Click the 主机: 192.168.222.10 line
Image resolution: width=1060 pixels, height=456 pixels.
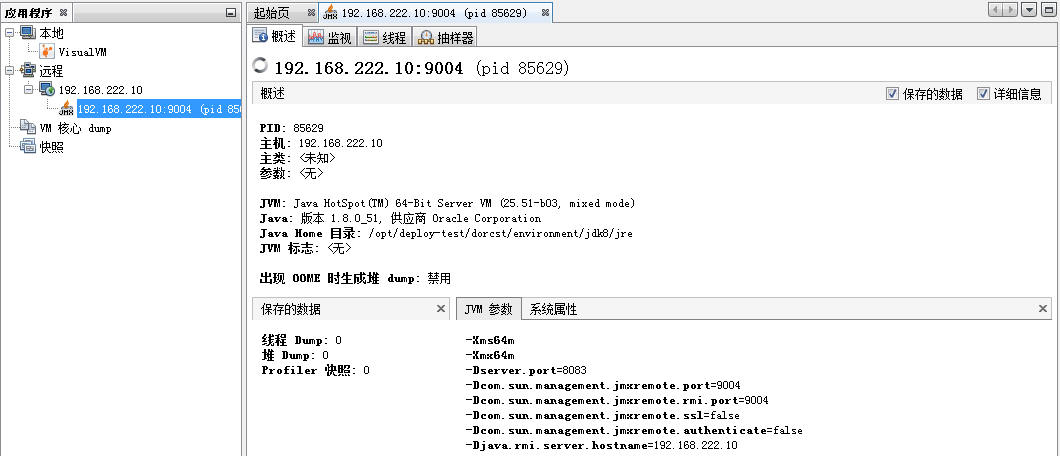321,143
